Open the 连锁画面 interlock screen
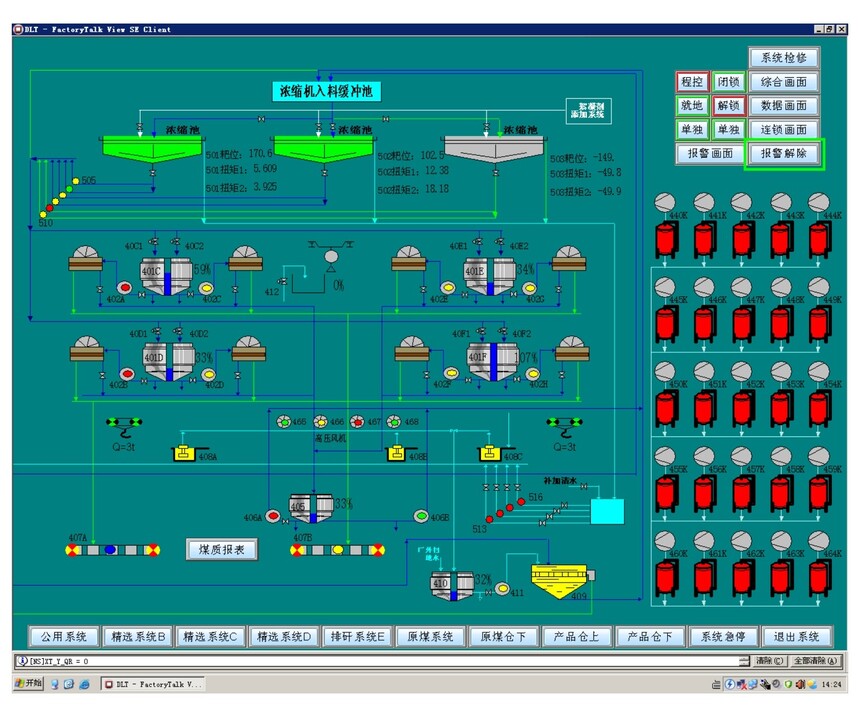Image resolution: width=860 pixels, height=717 pixels. (x=784, y=129)
